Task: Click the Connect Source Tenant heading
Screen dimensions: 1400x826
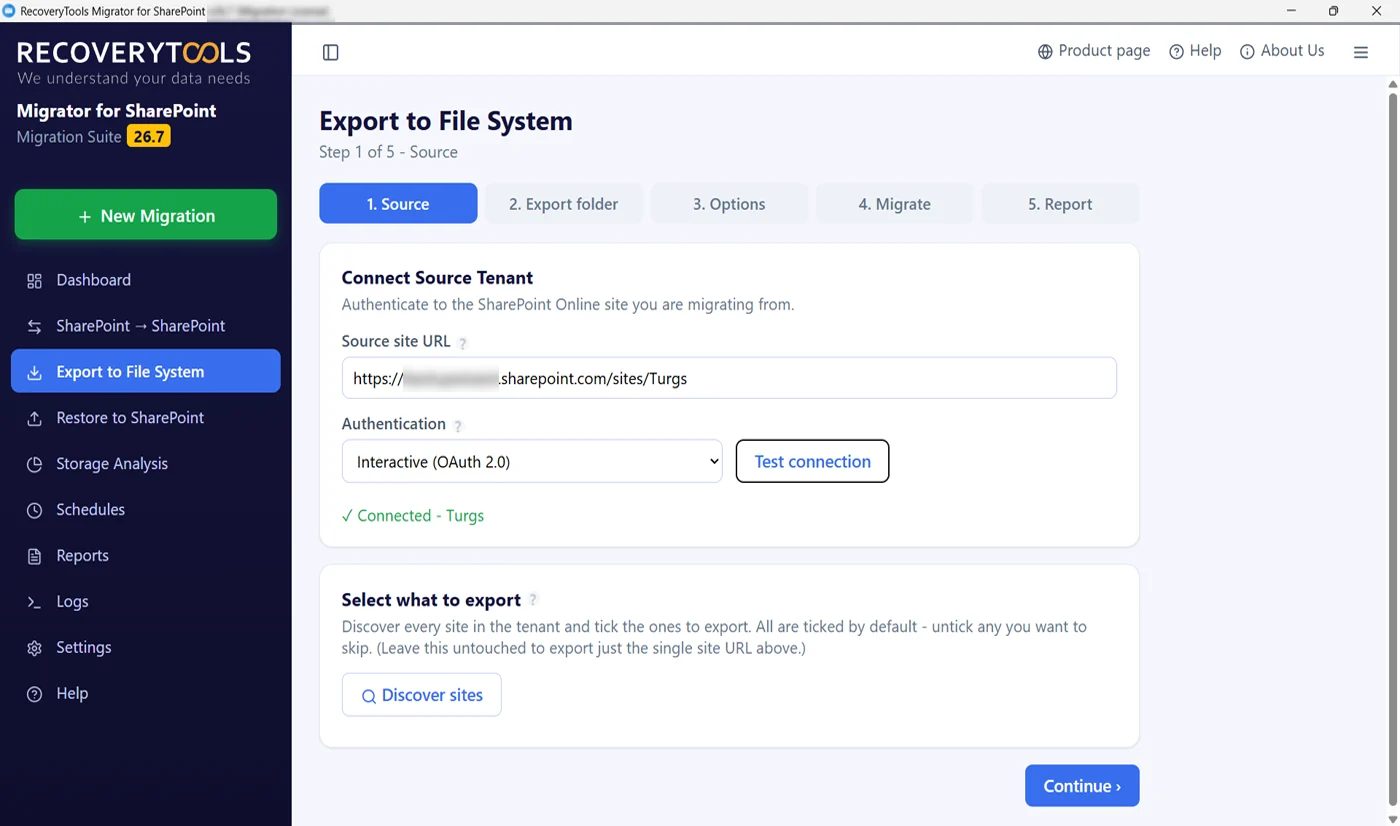Action: [438, 278]
